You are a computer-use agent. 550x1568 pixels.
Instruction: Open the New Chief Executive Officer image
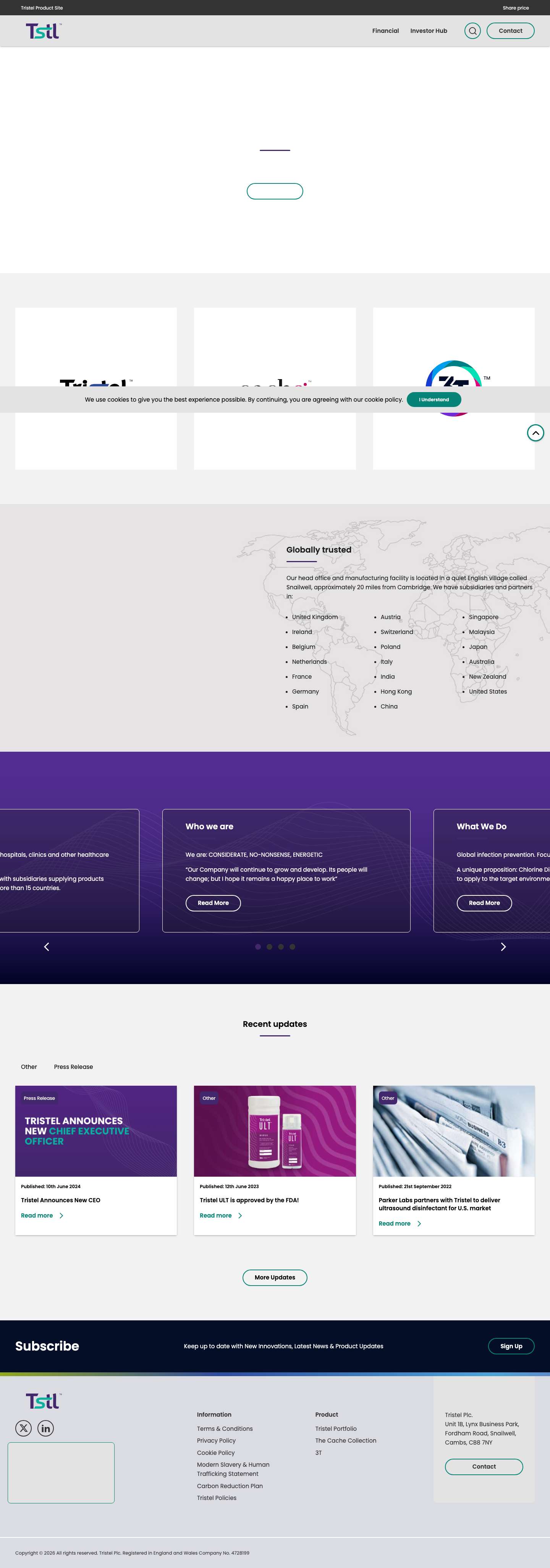(96, 1131)
